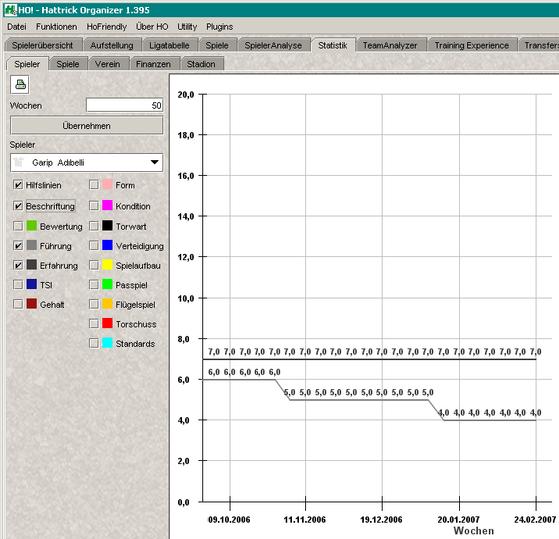This screenshot has width=559, height=539.
Task: Enable the TSI checkbox
Action: [18, 284]
